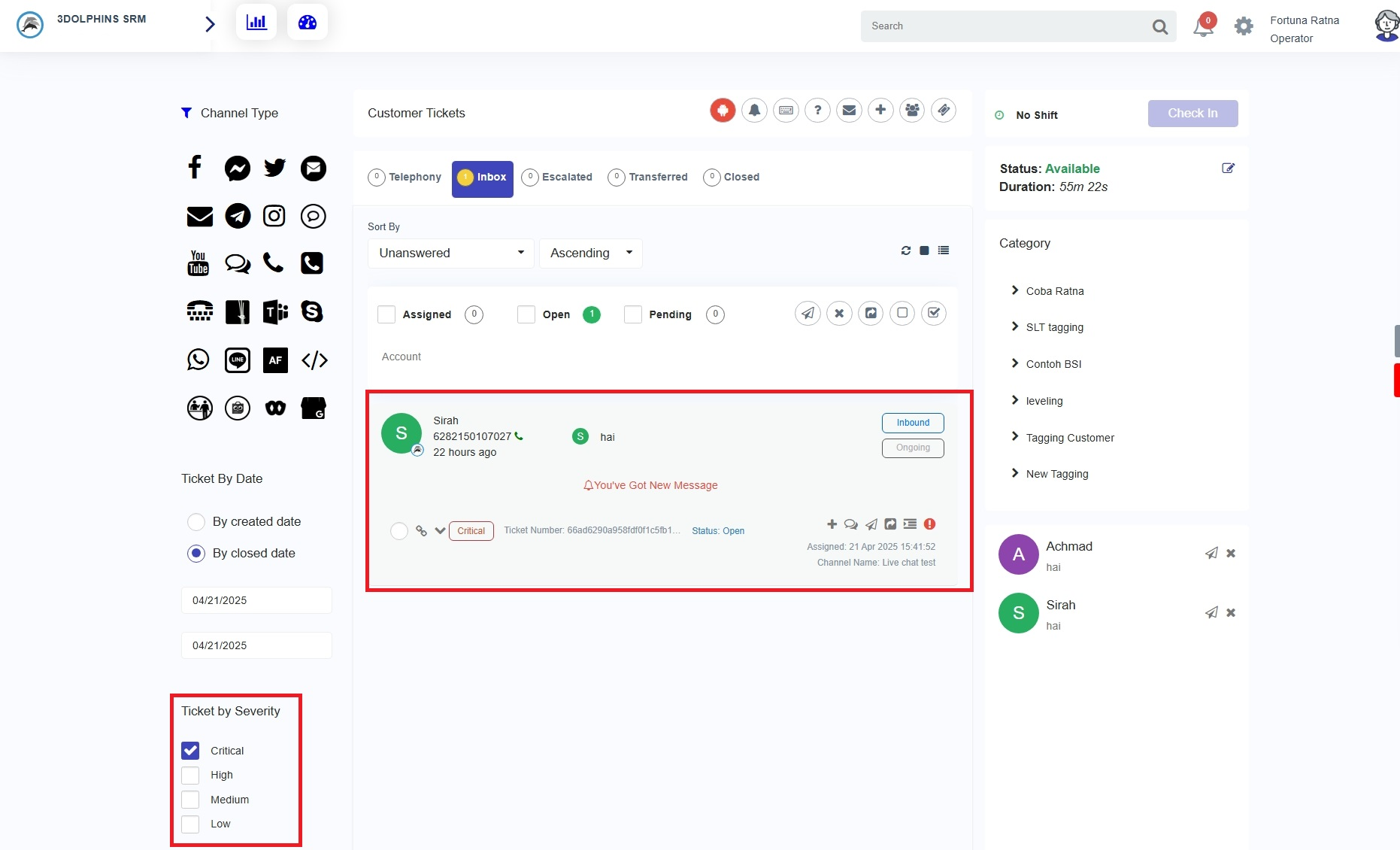Click the refresh tickets icon

click(x=905, y=250)
